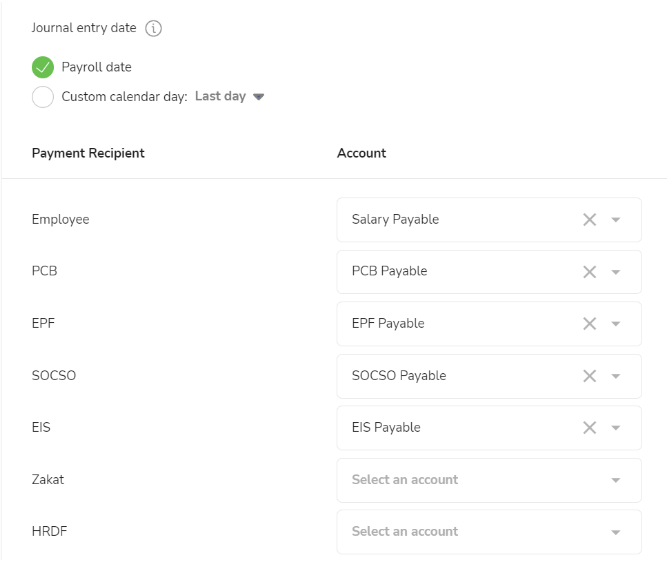Remove the EIS Payable account selection
This screenshot has width=667, height=586.
tap(589, 428)
